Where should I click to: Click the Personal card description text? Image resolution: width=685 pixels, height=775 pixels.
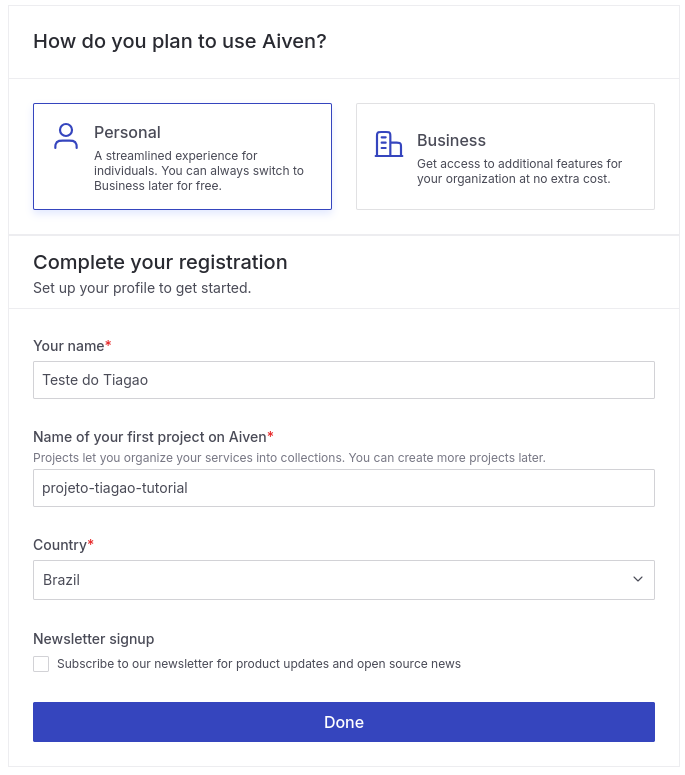[x=198, y=171]
